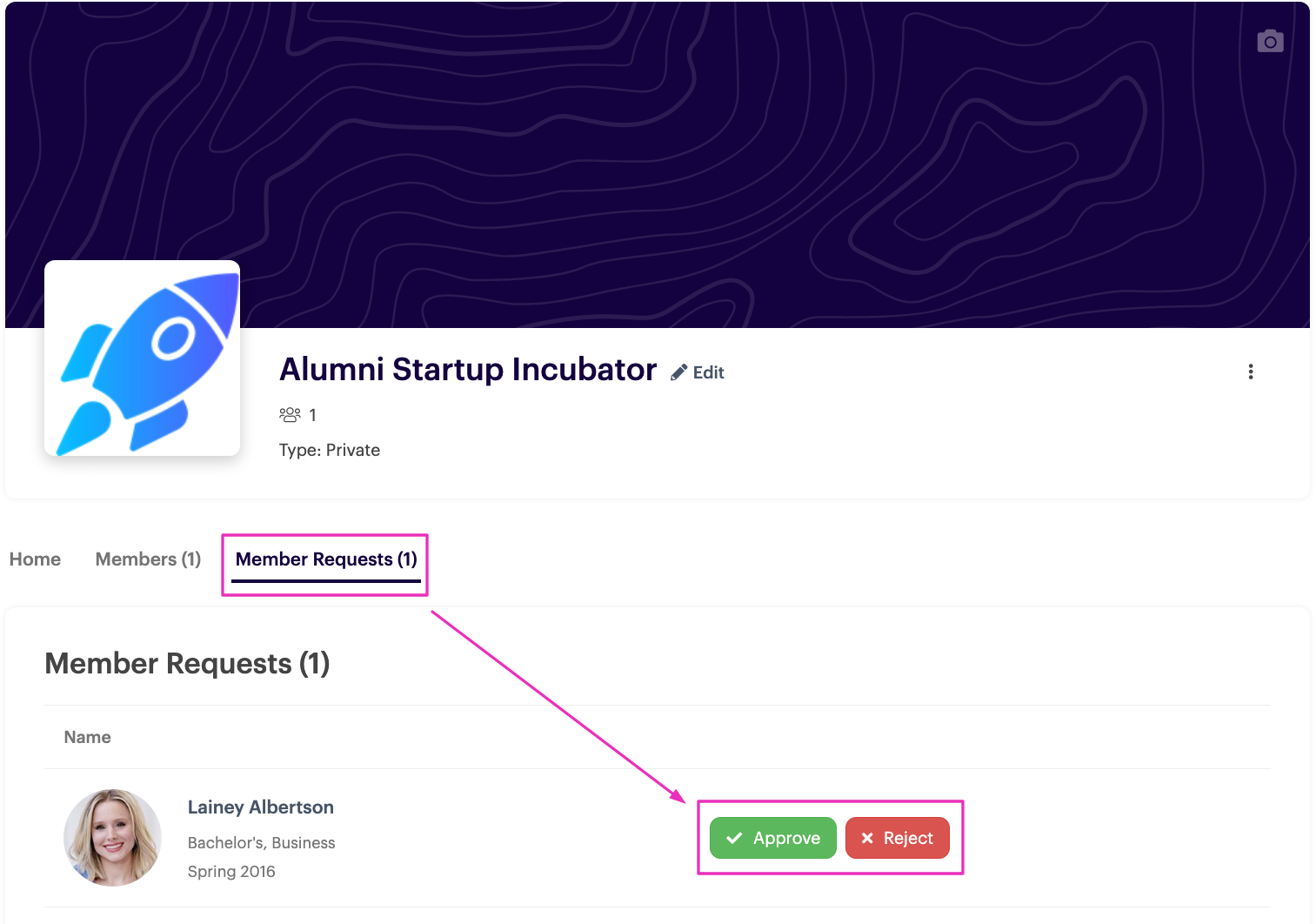Click the Approve label on green button
This screenshot has height=924, width=1316.
tap(786, 838)
